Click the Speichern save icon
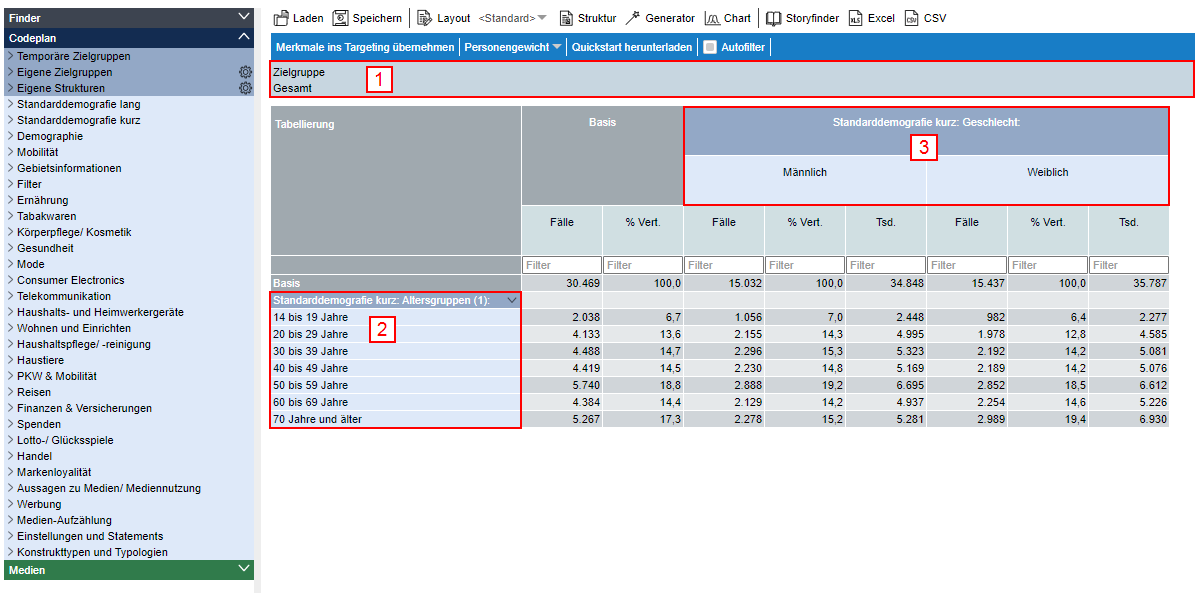The image size is (1195, 593). 341,18
